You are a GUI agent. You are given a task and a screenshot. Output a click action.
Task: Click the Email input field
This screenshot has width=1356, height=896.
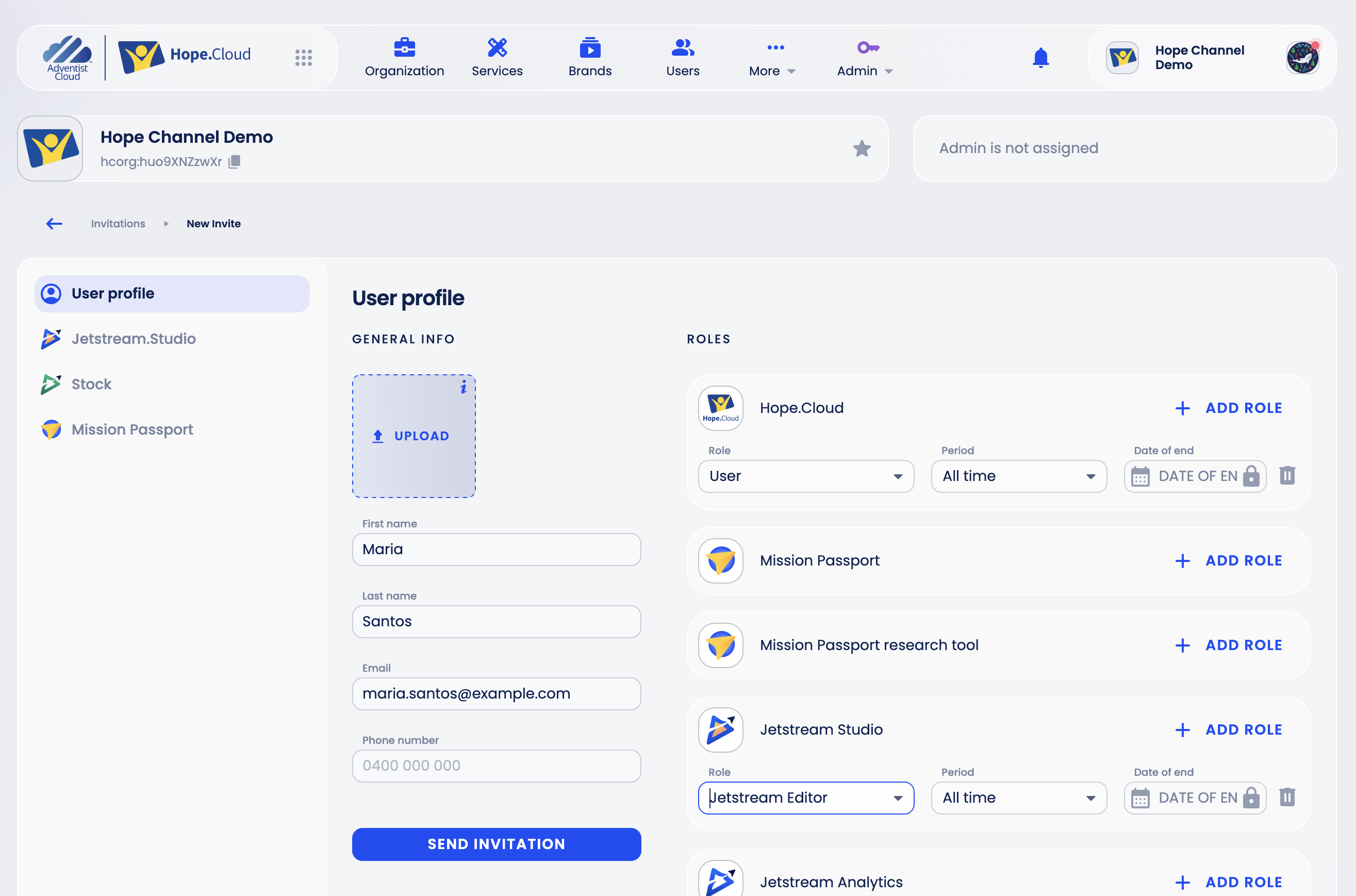pyautogui.click(x=496, y=694)
